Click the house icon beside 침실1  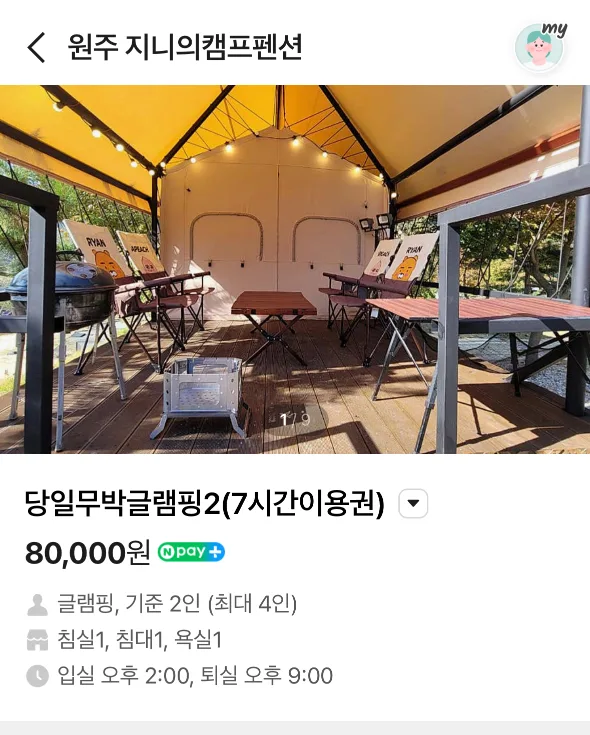(37, 640)
